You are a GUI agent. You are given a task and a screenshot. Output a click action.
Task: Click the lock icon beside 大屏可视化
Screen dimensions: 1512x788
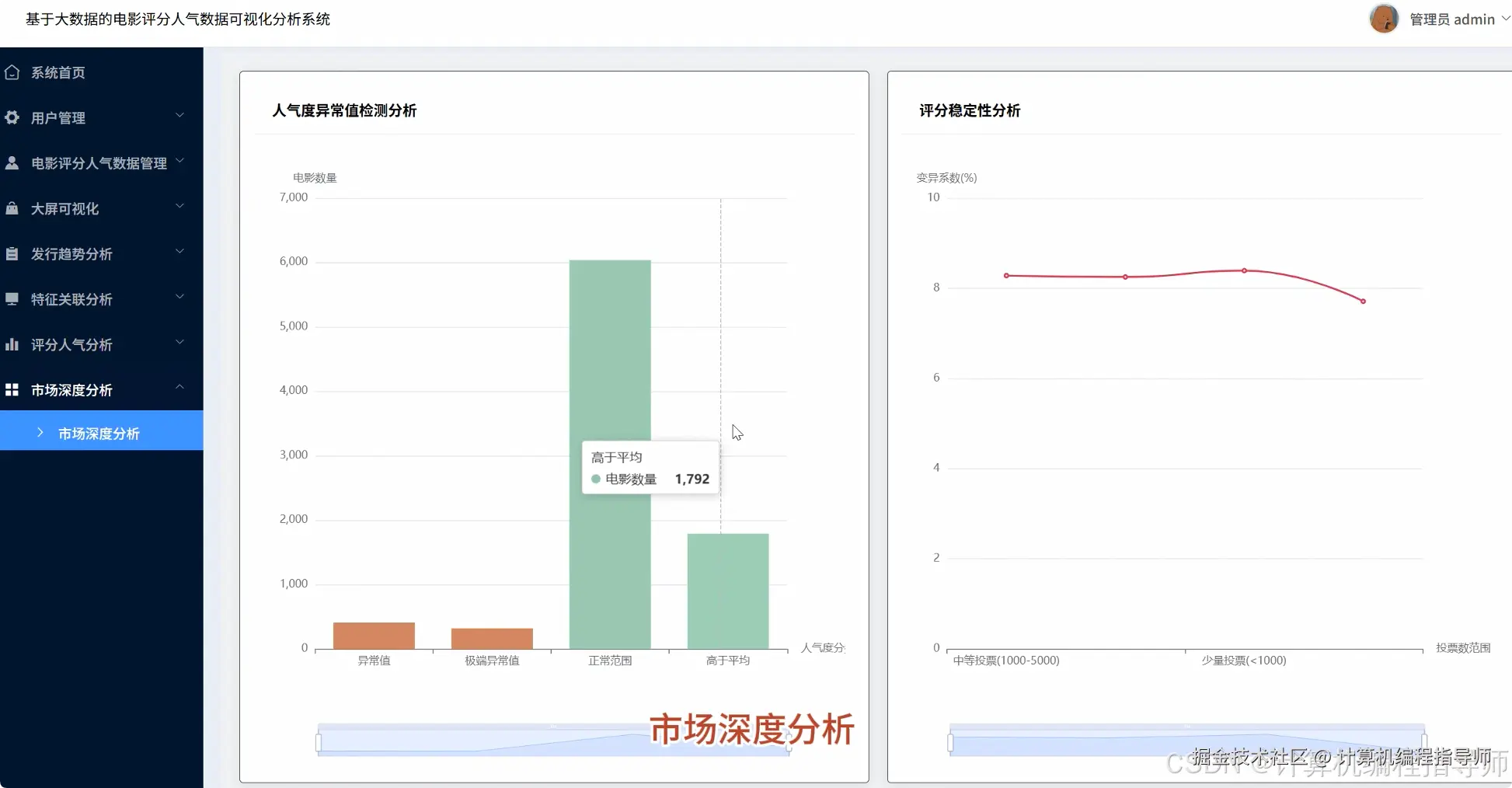pyautogui.click(x=12, y=207)
